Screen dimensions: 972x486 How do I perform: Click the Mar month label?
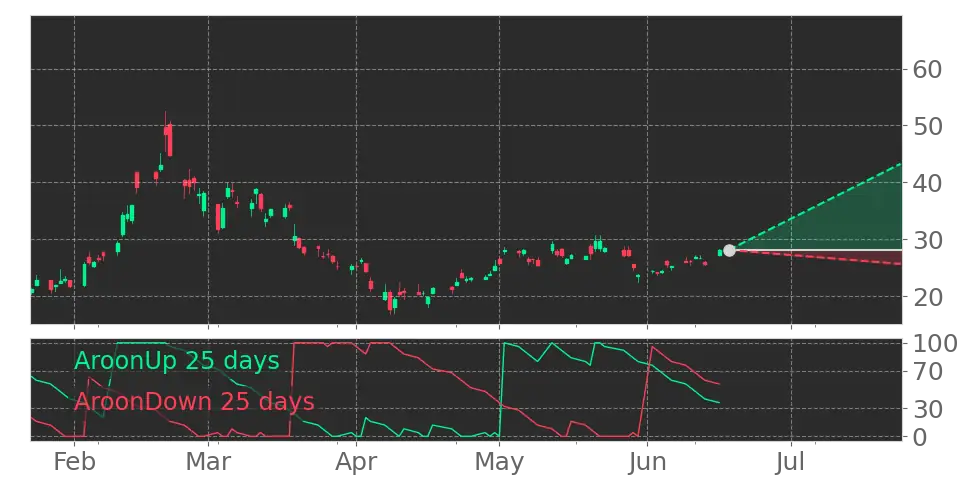pos(208,462)
